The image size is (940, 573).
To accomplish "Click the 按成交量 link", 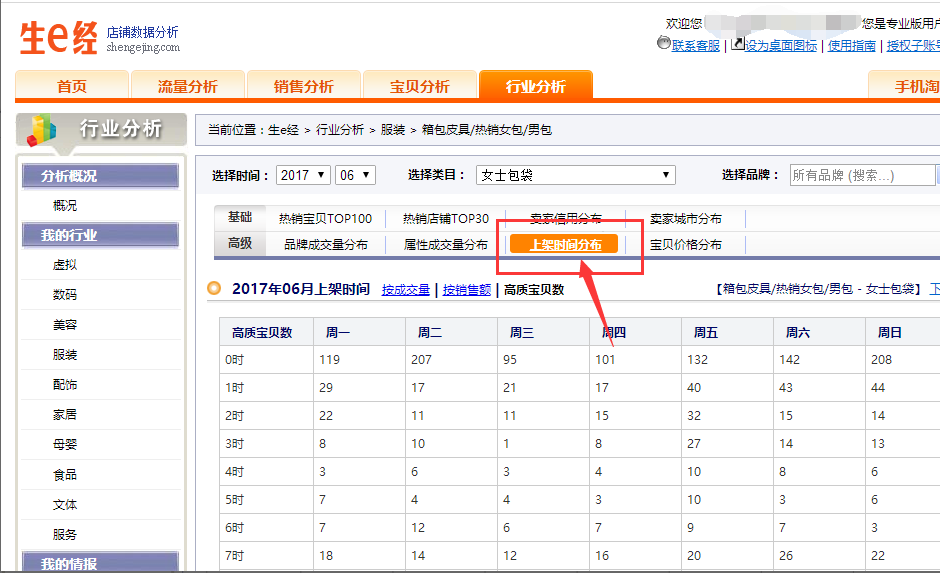I will click(405, 290).
